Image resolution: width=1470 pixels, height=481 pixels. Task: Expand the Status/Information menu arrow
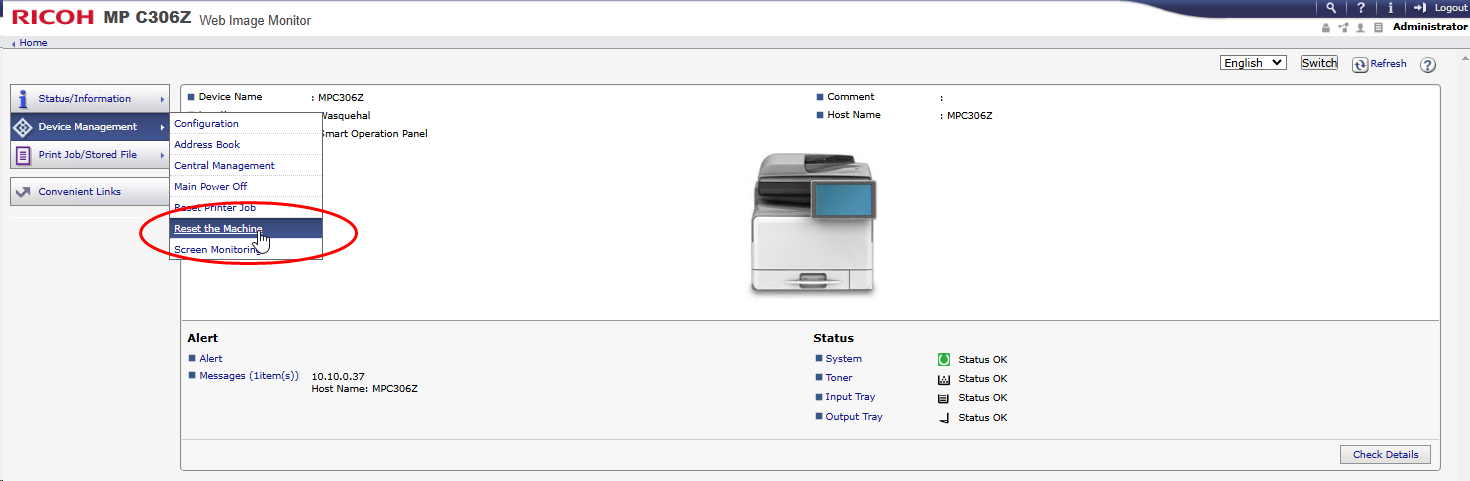point(162,99)
